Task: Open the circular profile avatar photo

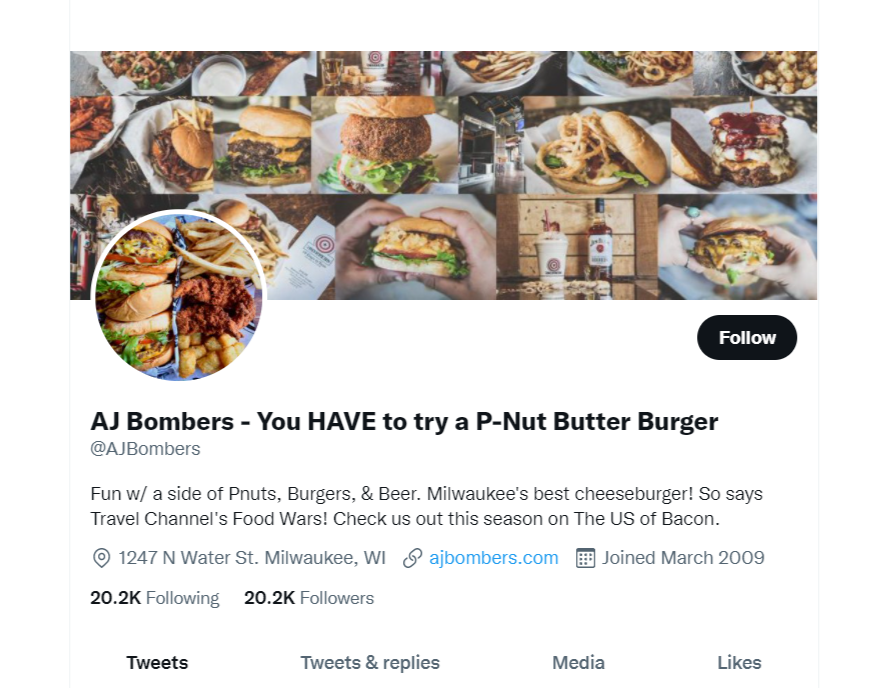Action: pyautogui.click(x=179, y=298)
